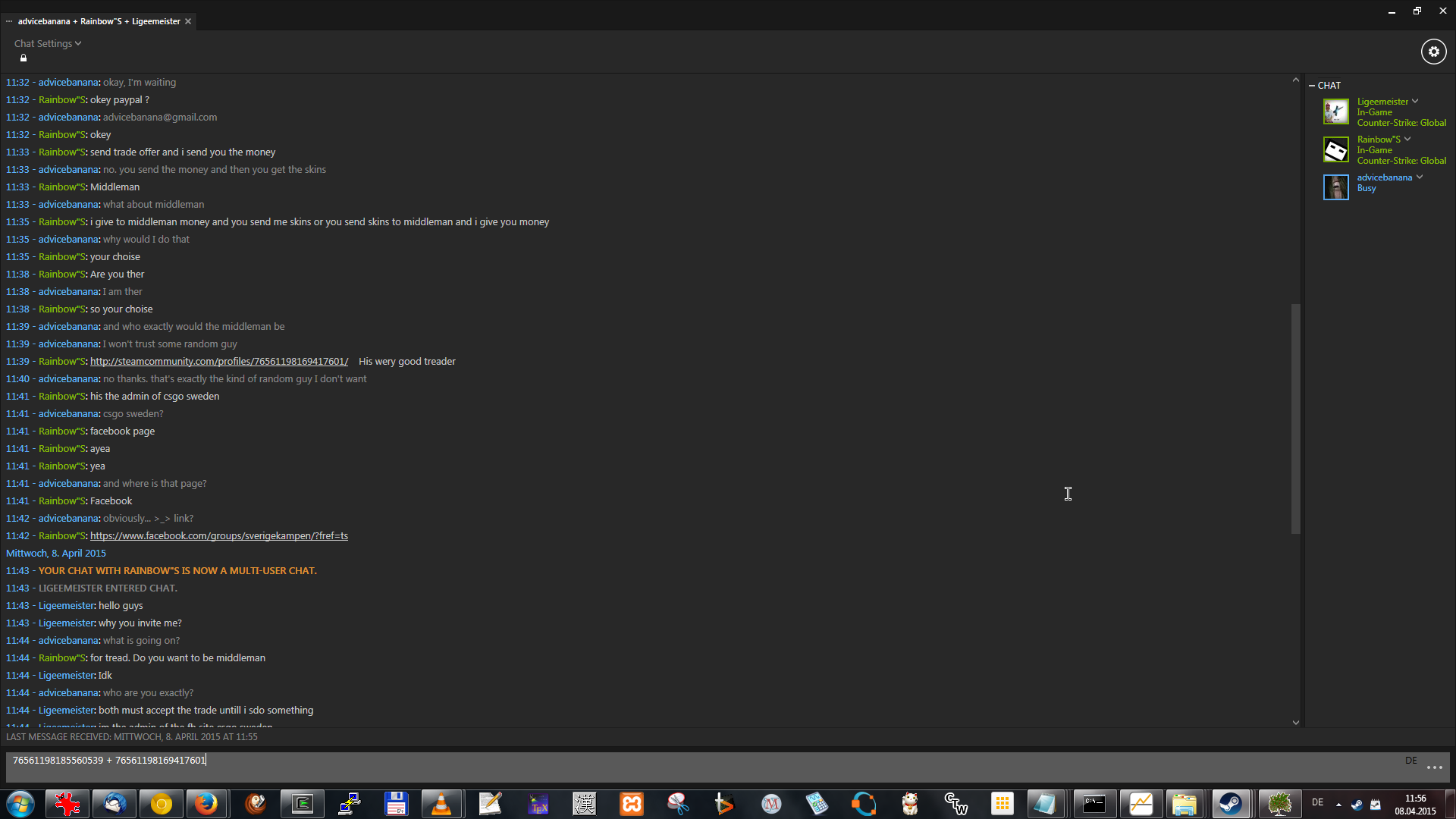Screen dimensions: 1456x819
Task: Launch Firefox from the taskbar
Action: pos(206,804)
